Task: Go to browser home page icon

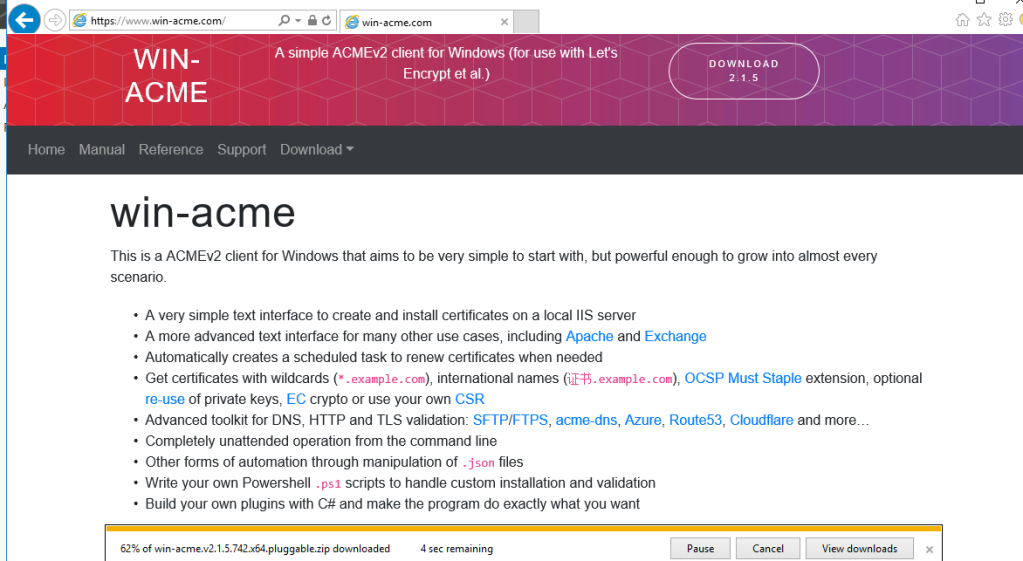Action: point(962,20)
